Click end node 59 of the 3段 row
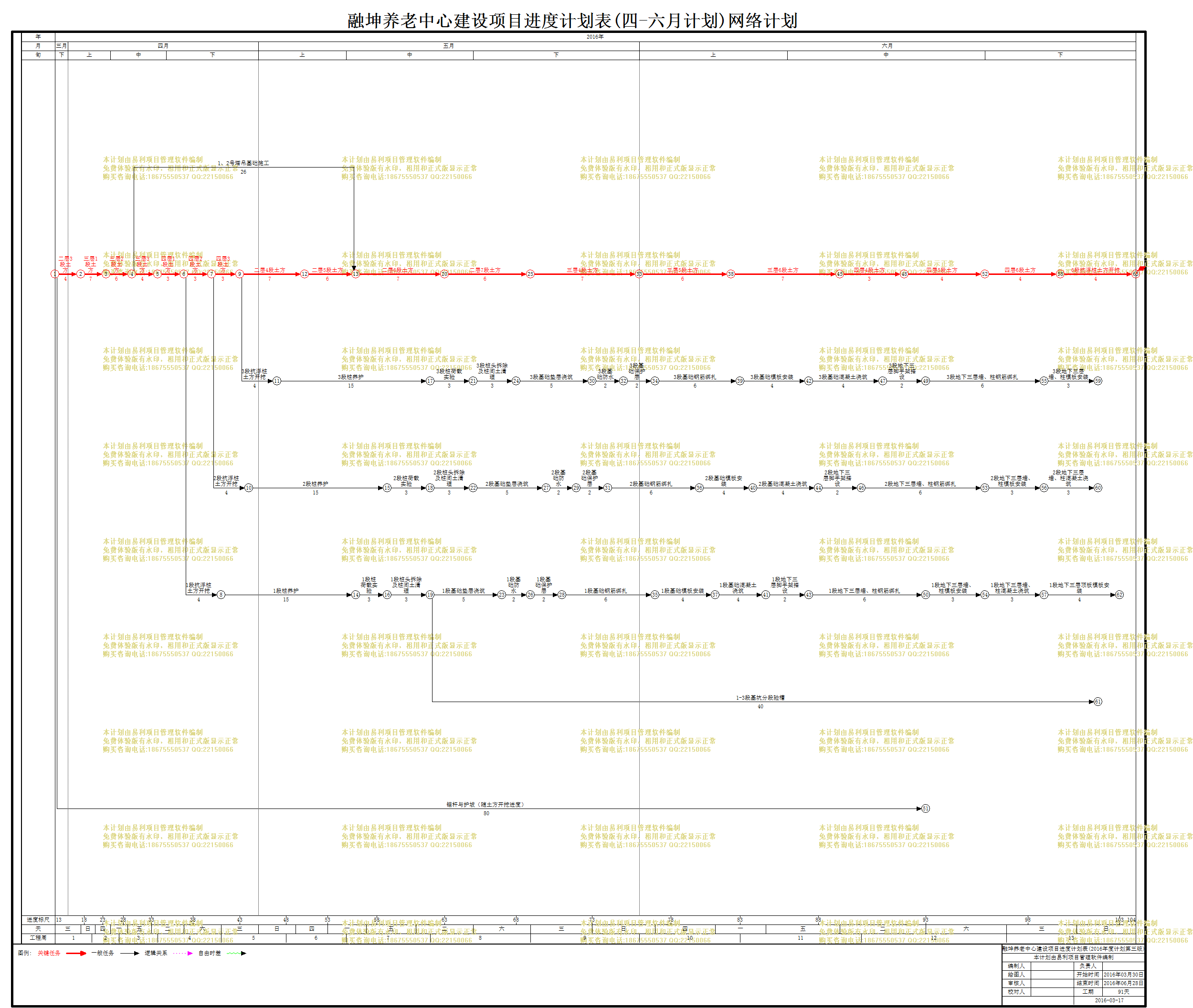Screen dimensions: 1193x1008 click(1098, 381)
